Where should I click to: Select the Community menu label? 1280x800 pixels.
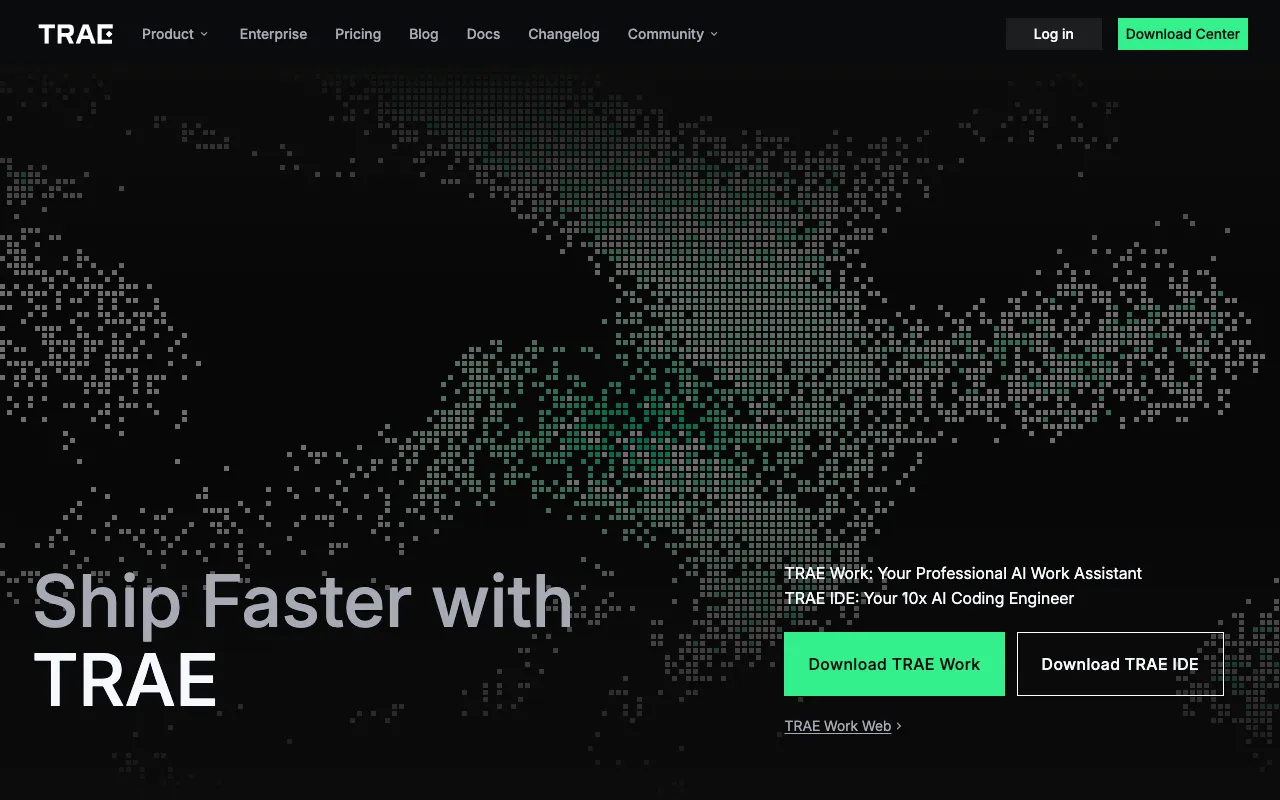coord(666,34)
